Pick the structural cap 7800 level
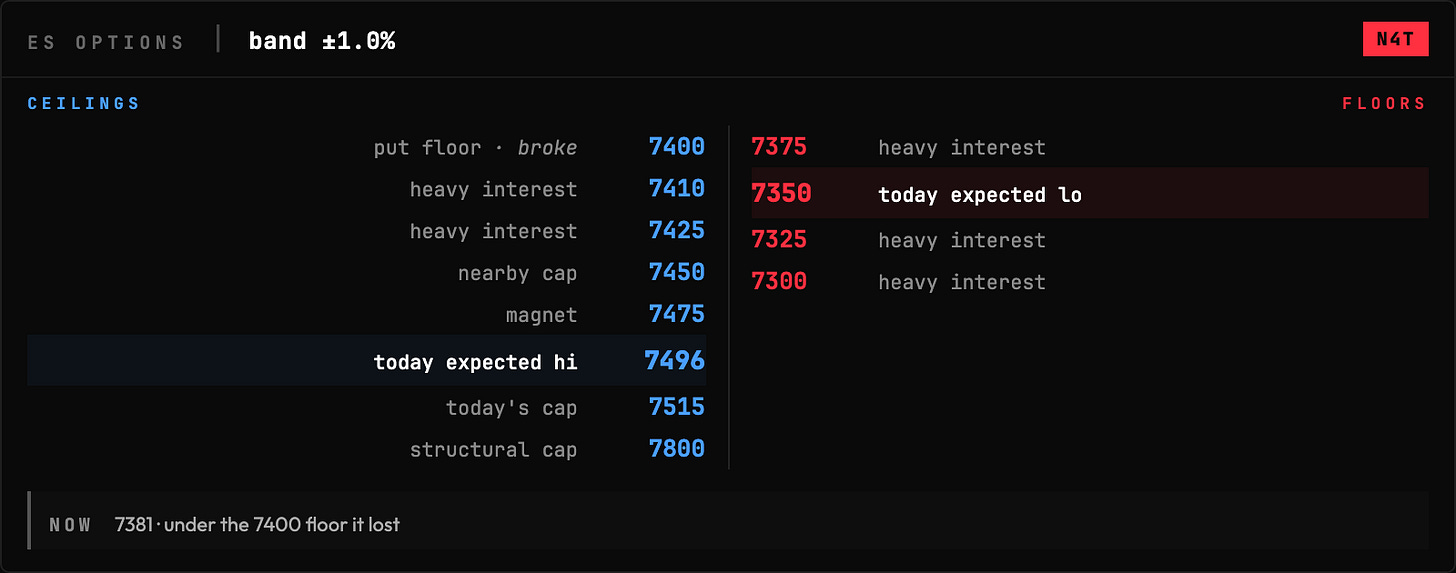The width and height of the screenshot is (1456, 573). click(367, 449)
